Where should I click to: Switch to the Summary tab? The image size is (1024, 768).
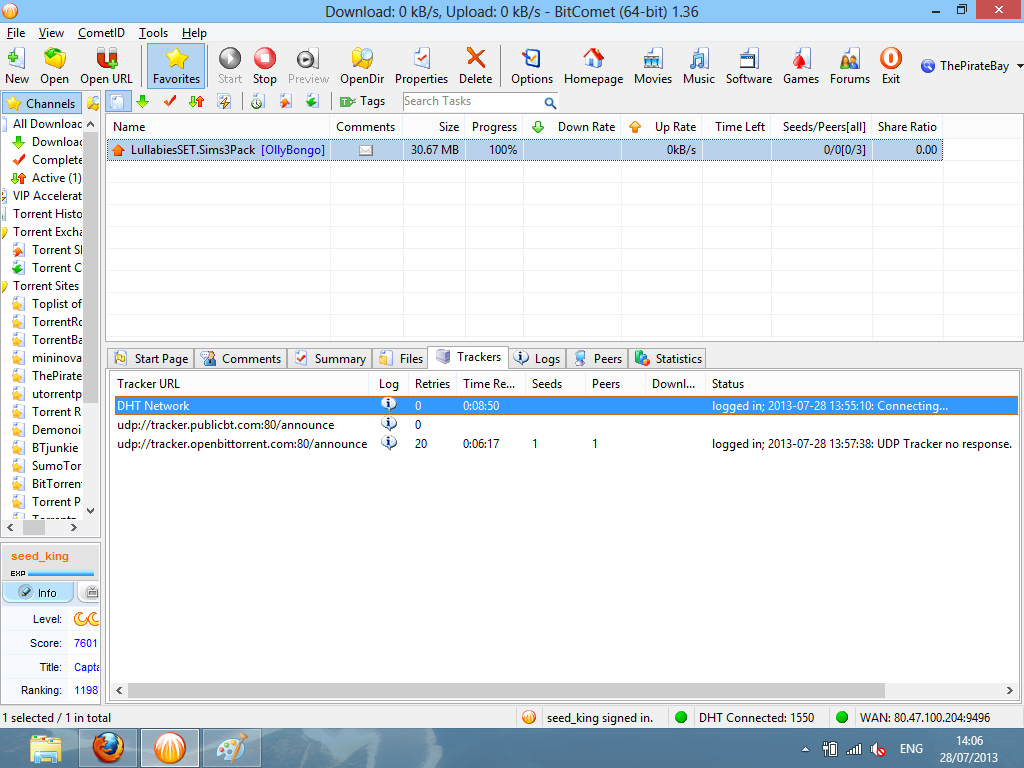[x=330, y=359]
